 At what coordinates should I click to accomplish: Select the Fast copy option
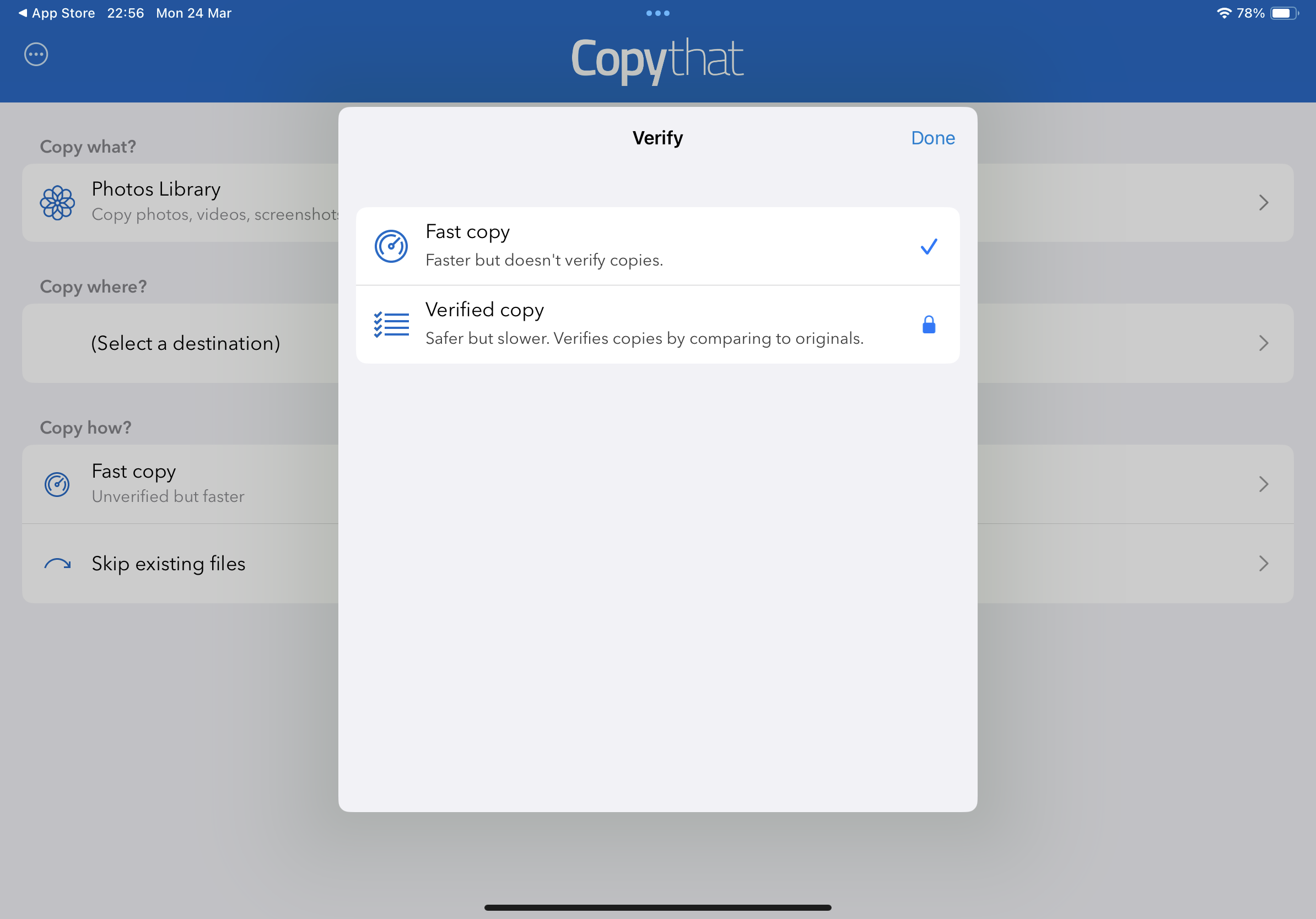tap(630, 246)
